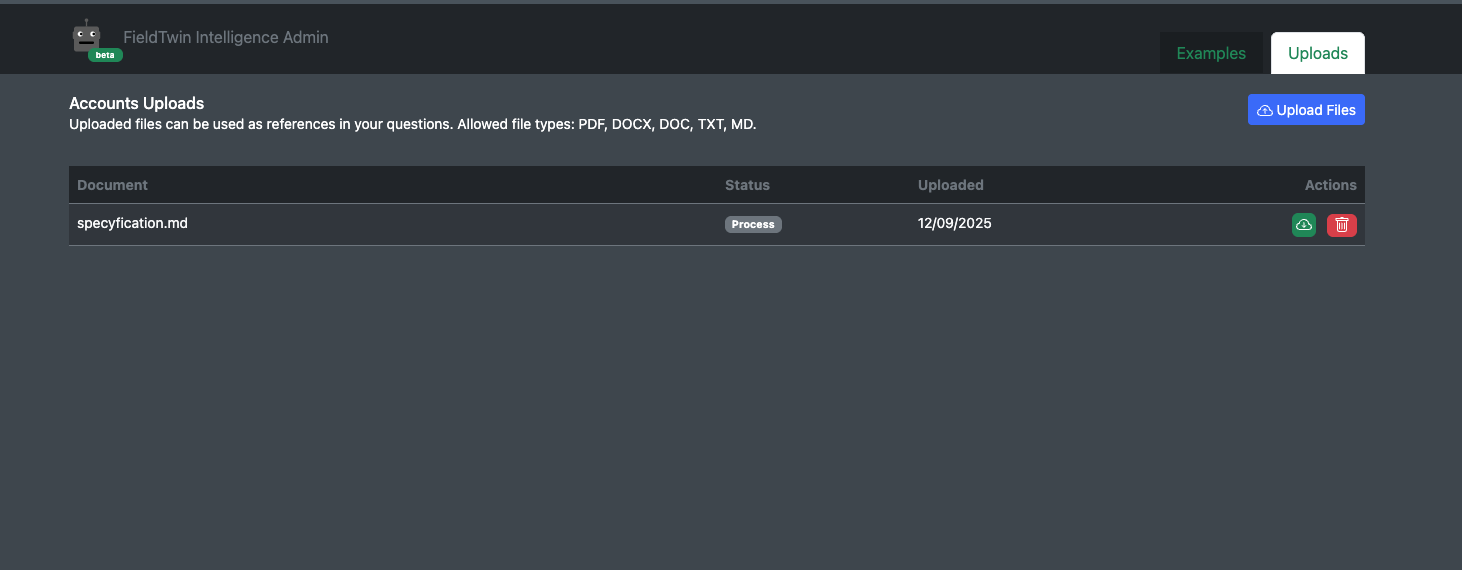Viewport: 1462px width, 570px height.
Task: Download the specyfication.md file
Action: 1303,225
